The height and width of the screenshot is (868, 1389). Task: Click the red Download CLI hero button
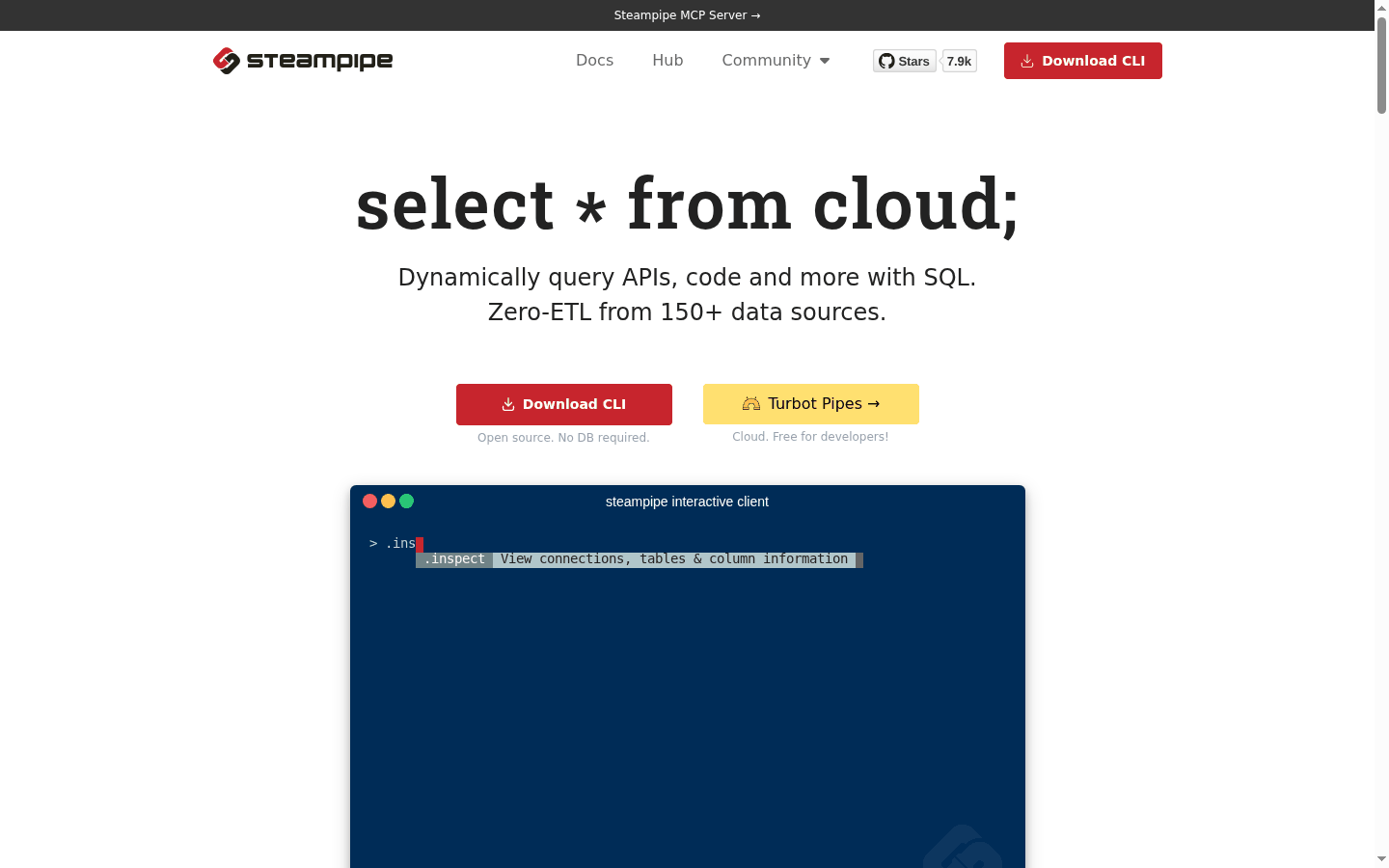564,404
